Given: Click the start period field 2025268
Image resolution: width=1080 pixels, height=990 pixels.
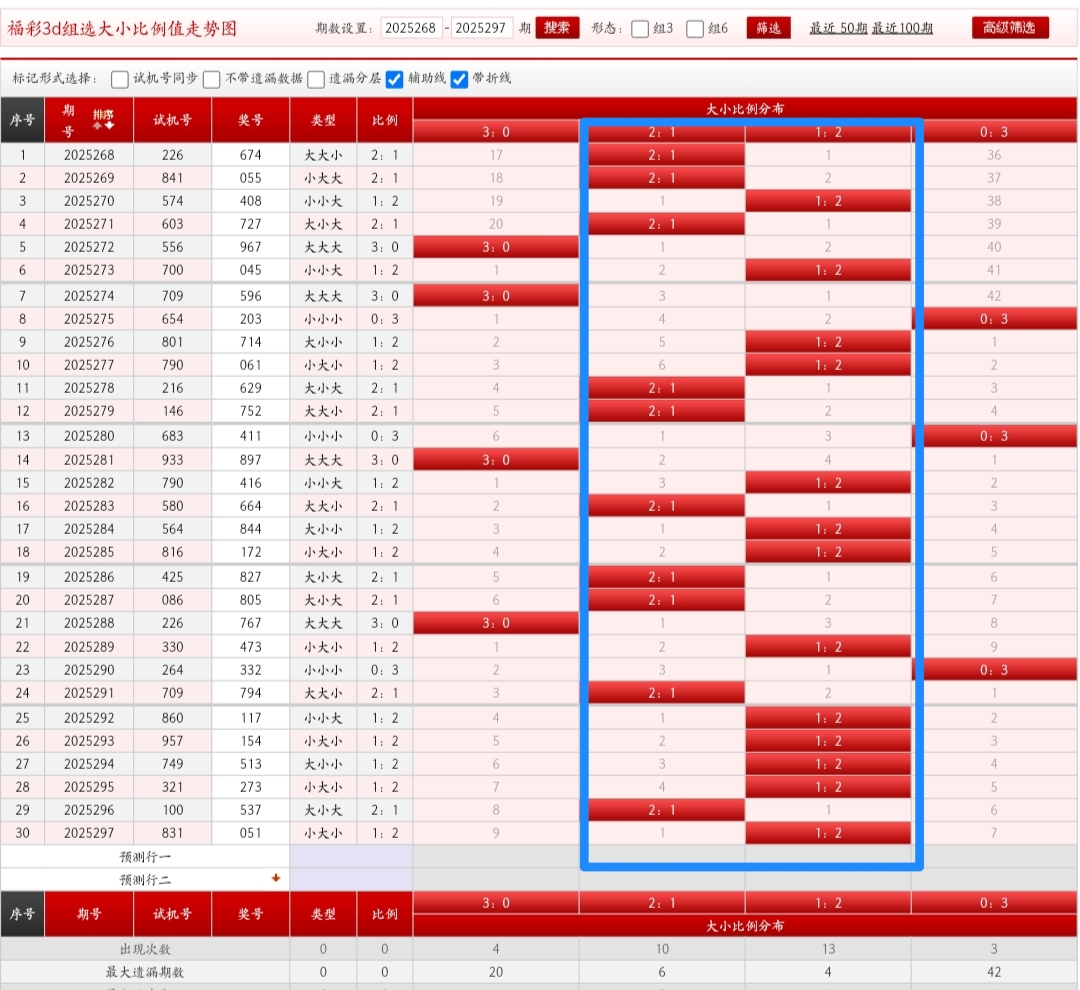Looking at the screenshot, I should tap(411, 28).
